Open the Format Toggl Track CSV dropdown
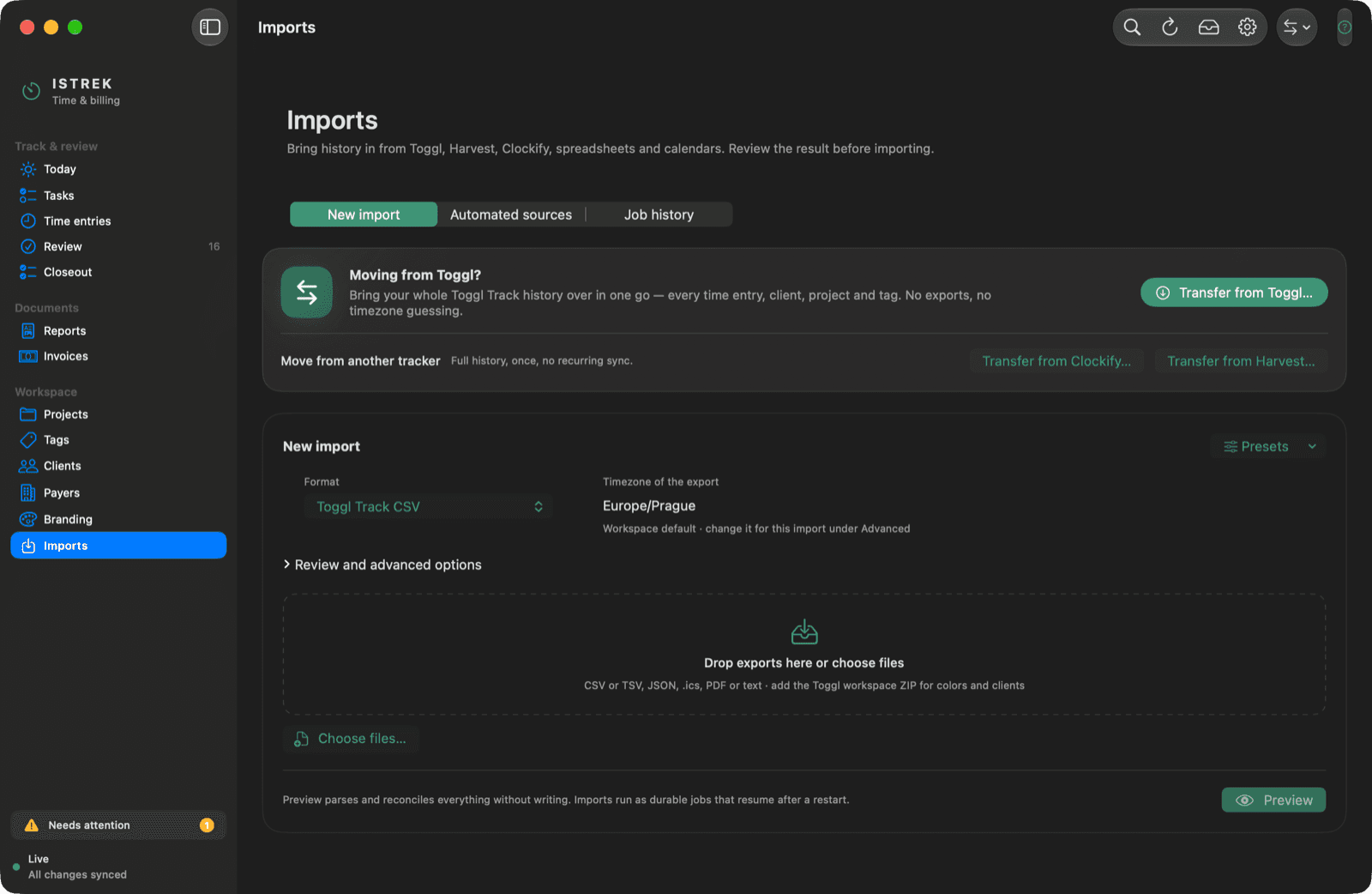 (x=429, y=507)
